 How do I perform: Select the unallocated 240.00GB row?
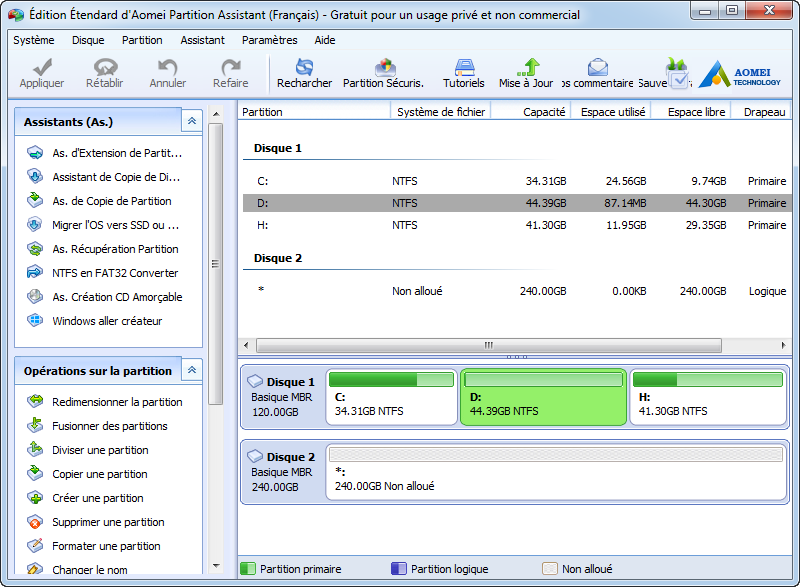point(517,291)
